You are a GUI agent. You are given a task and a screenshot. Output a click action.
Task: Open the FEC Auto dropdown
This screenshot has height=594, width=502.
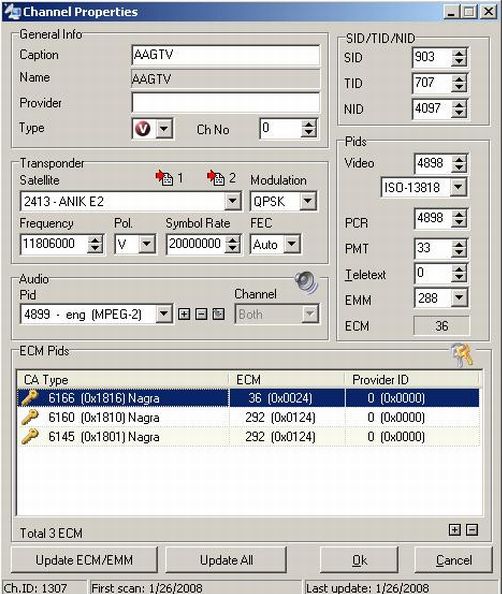click(x=292, y=244)
